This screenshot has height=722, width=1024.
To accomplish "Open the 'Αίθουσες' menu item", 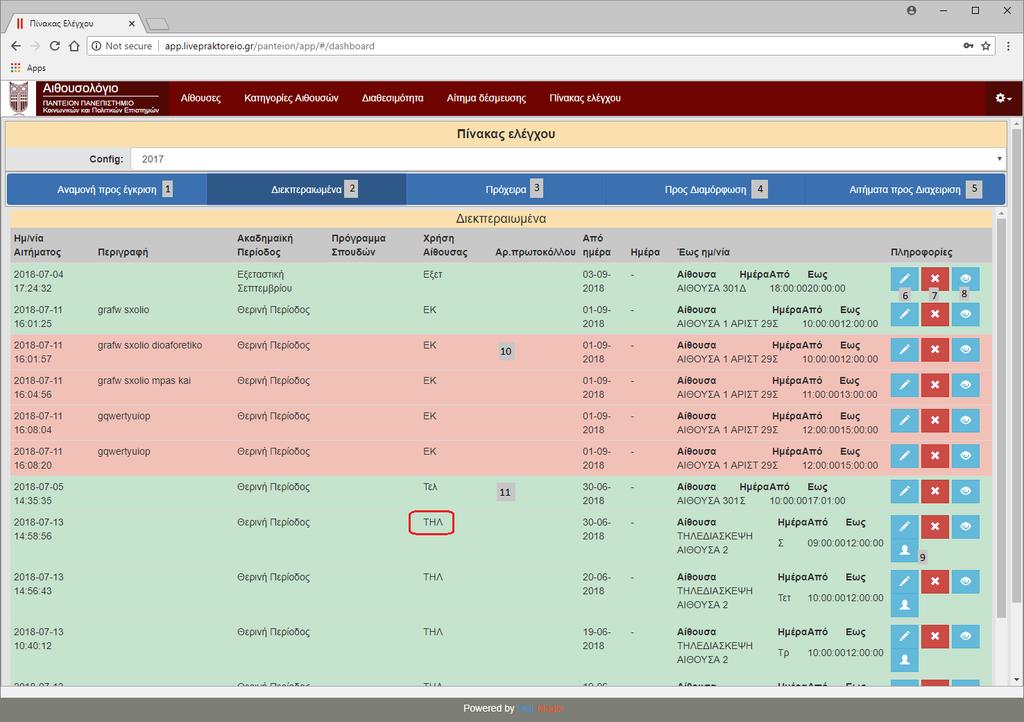I will pyautogui.click(x=200, y=98).
